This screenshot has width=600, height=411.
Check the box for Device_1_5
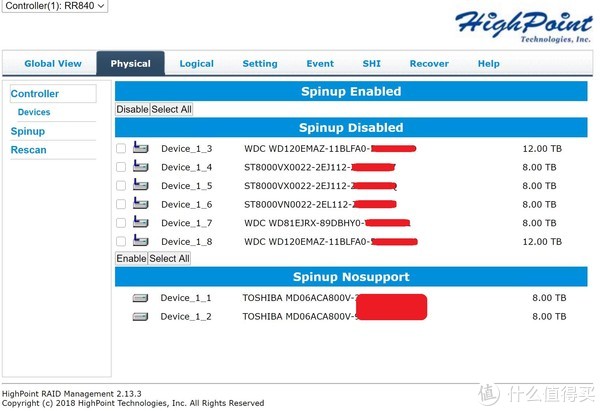(x=121, y=186)
